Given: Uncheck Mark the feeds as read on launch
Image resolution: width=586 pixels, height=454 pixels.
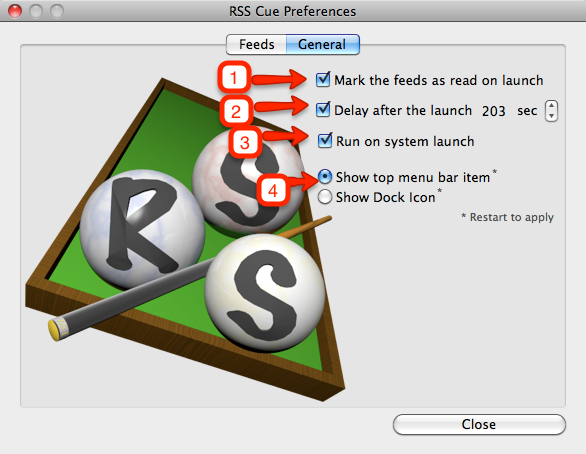Looking at the screenshot, I should (x=323, y=80).
